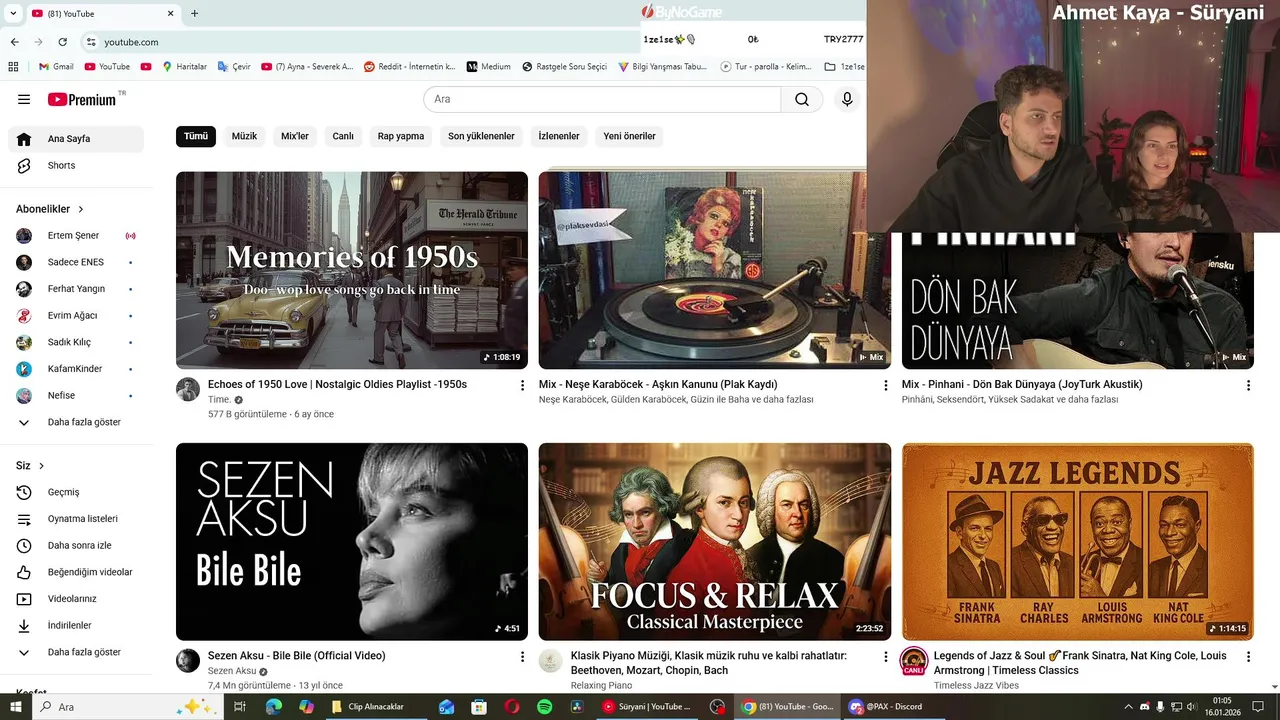This screenshot has width=1280, height=720.
Task: Open the Windows Start menu
Action: [x=15, y=706]
